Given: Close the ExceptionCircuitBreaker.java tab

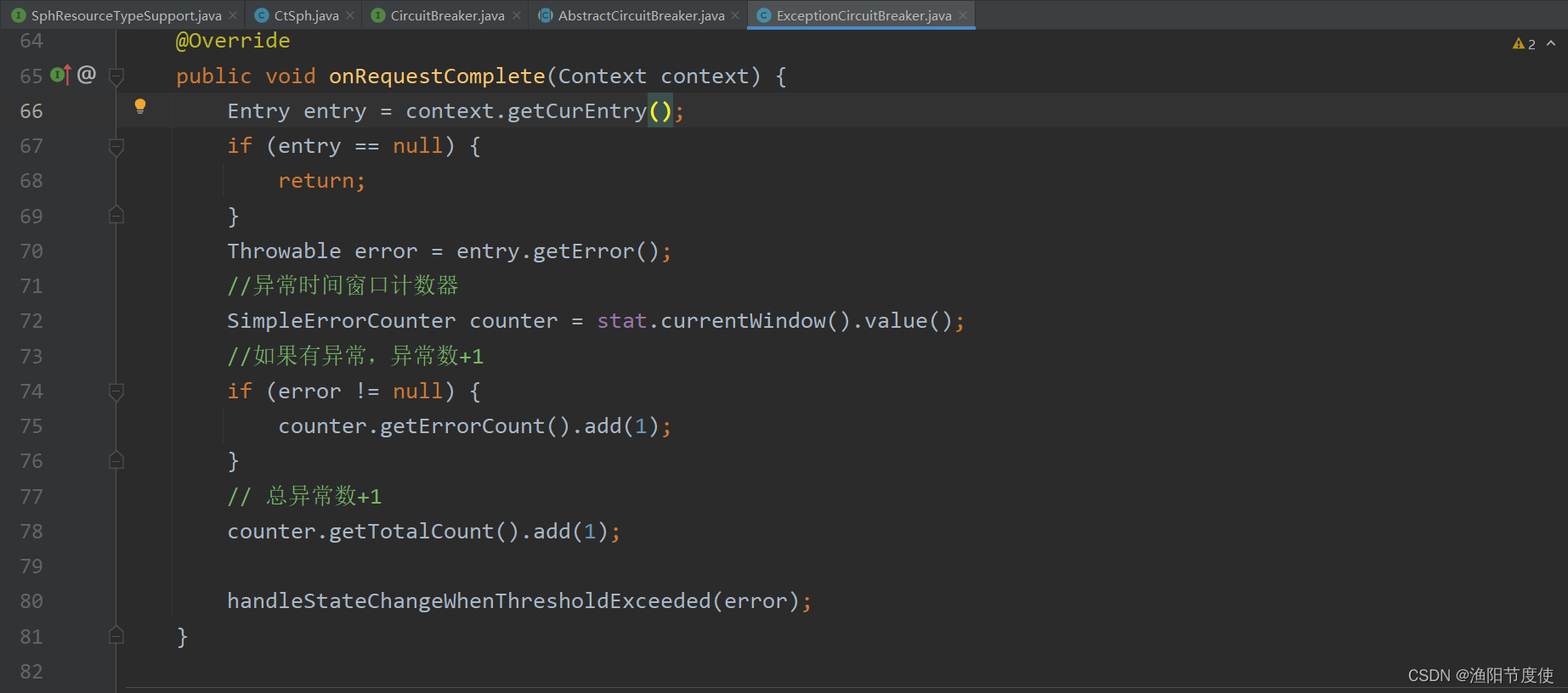Looking at the screenshot, I should 963,15.
